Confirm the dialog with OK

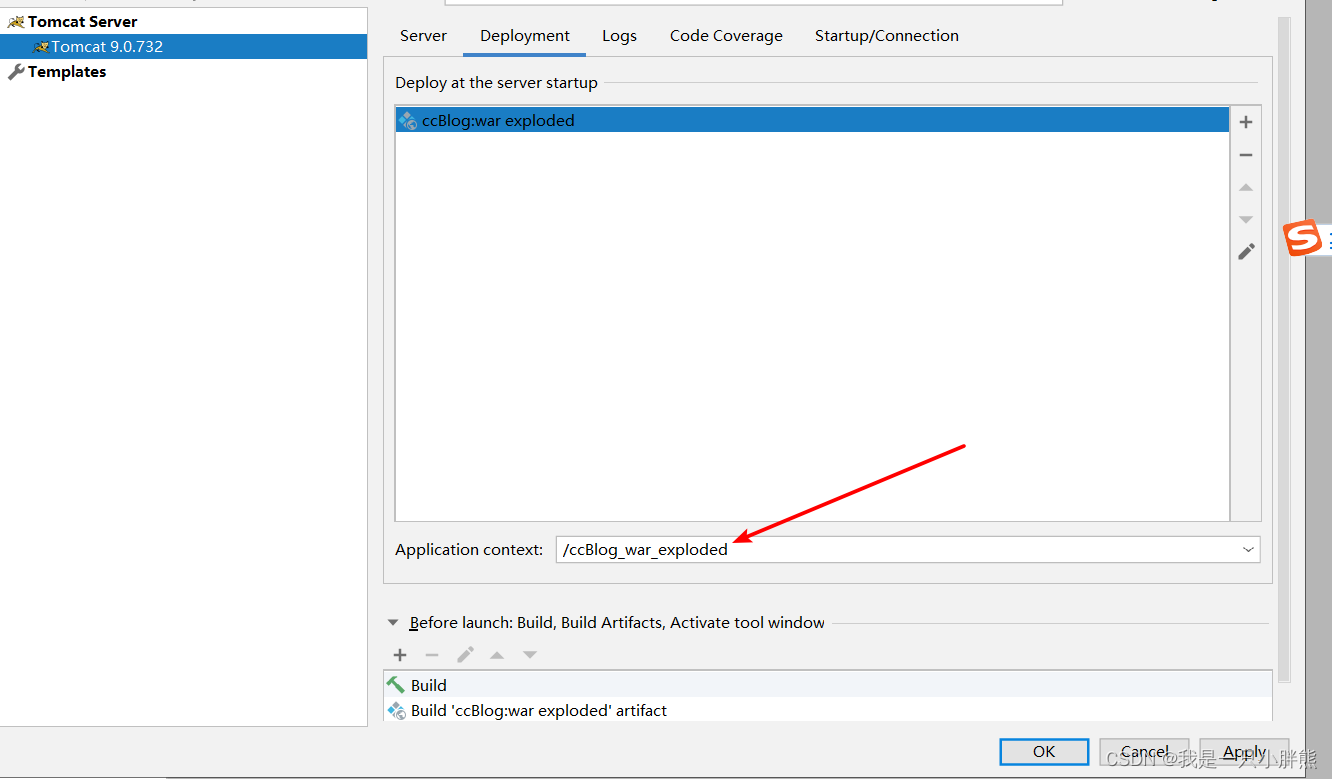coord(1044,752)
